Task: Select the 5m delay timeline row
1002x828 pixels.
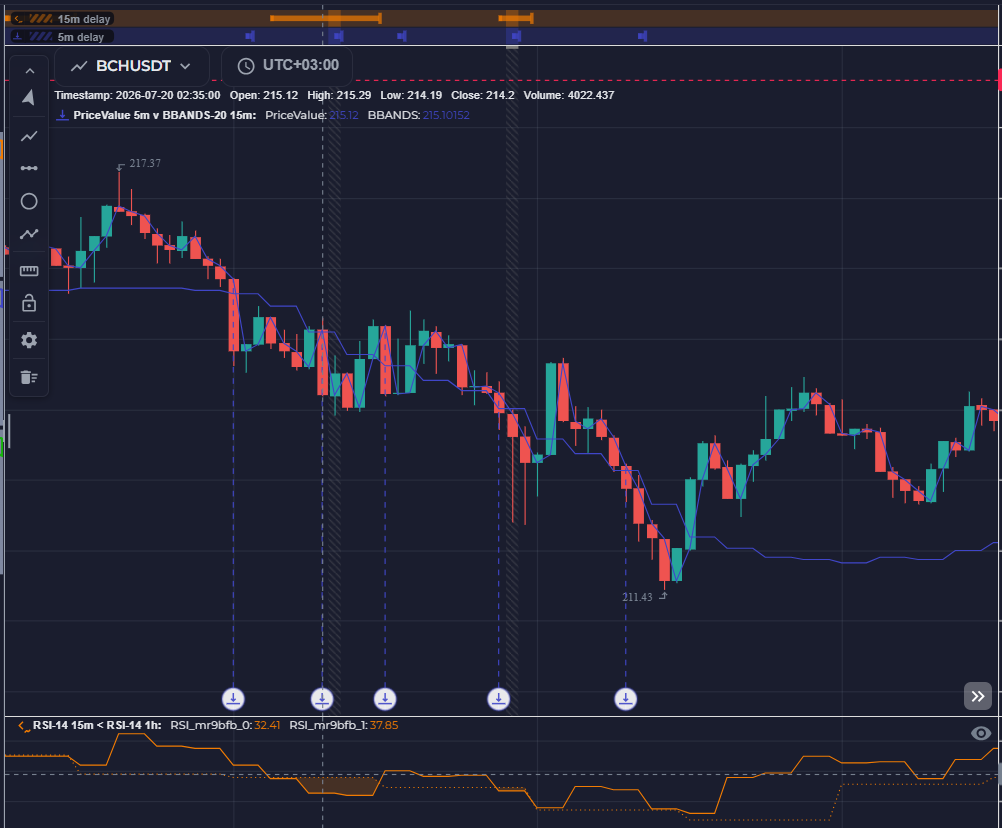Action: [501, 36]
